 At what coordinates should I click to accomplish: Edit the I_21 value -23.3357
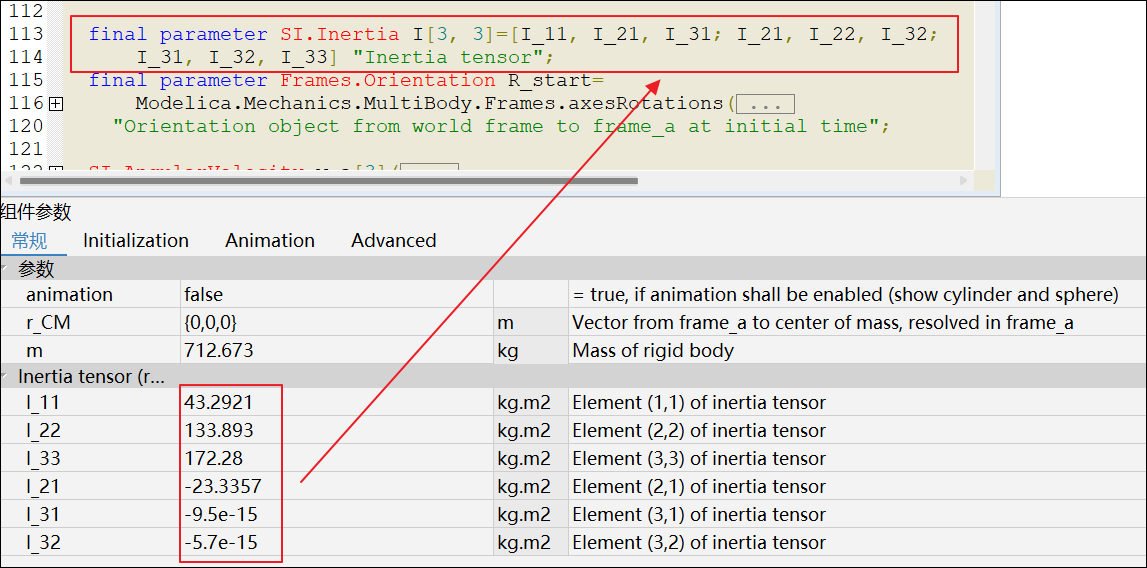click(336, 487)
